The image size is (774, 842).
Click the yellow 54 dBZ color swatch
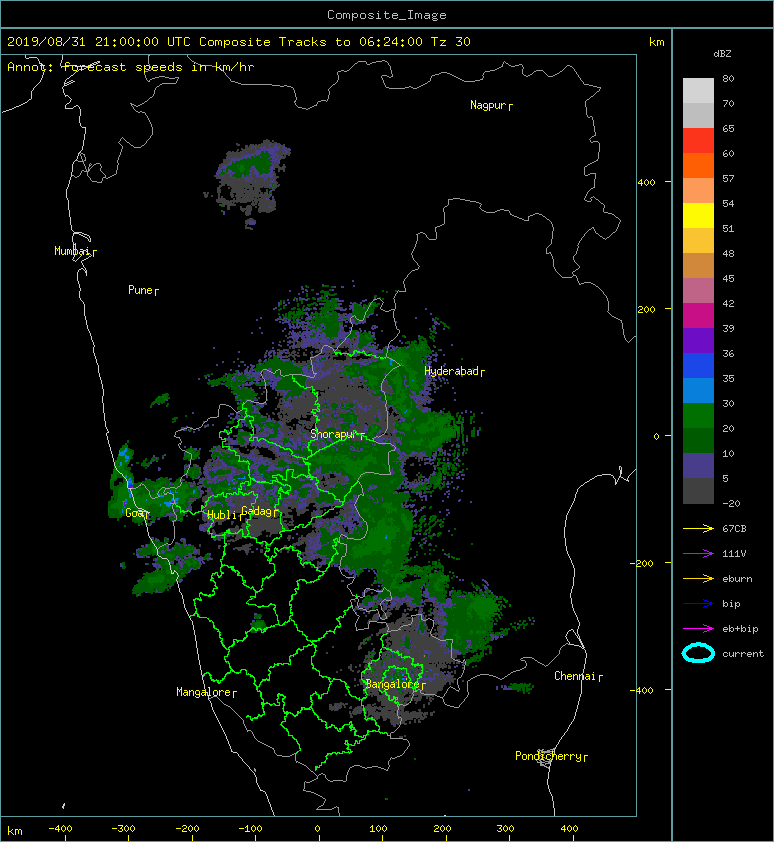pos(698,215)
